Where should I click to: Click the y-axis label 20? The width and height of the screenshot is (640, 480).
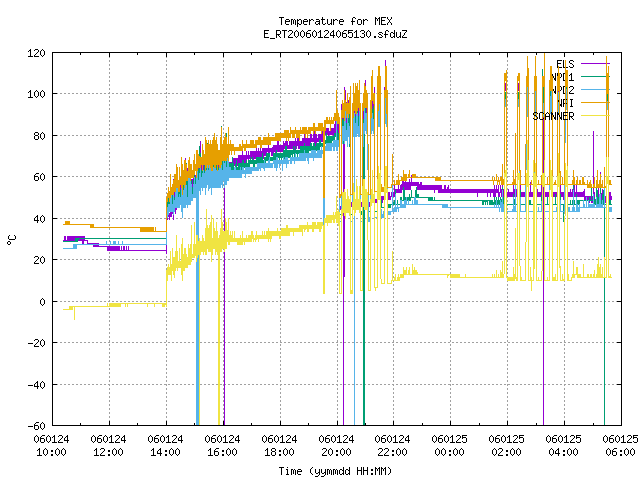[39, 260]
